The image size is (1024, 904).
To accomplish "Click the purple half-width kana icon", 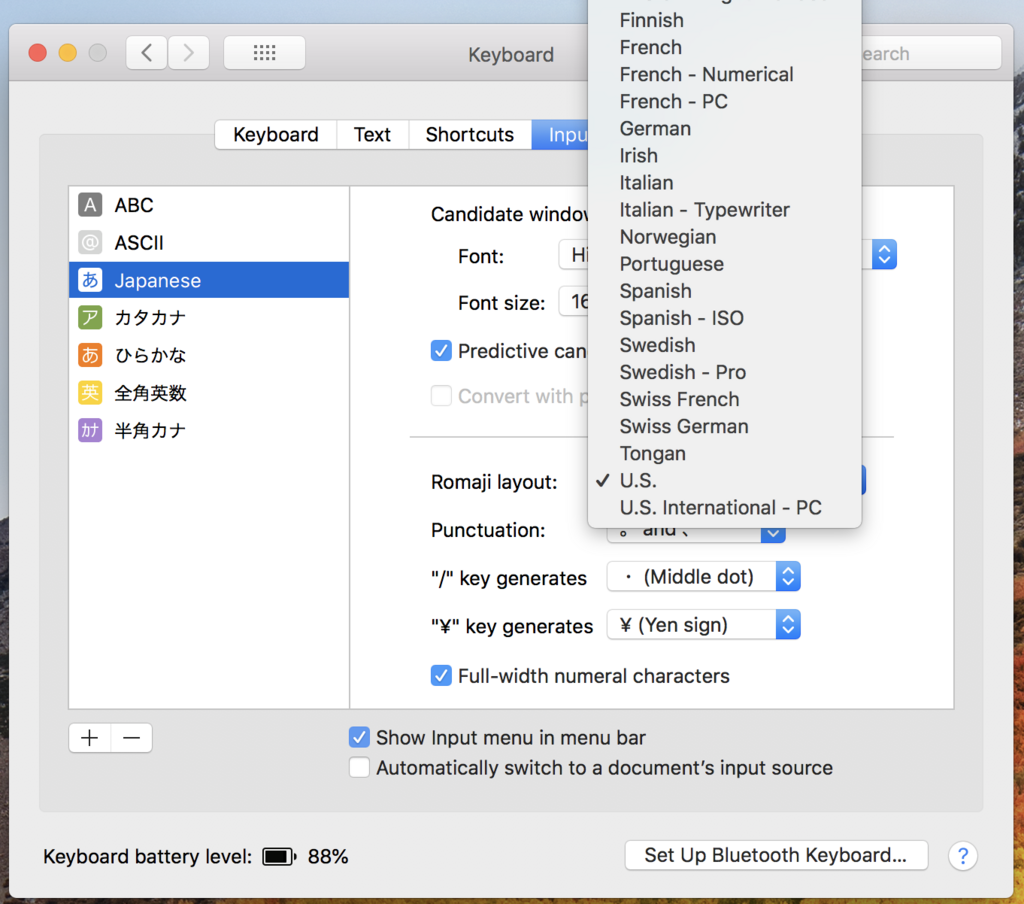I will pyautogui.click(x=90, y=430).
